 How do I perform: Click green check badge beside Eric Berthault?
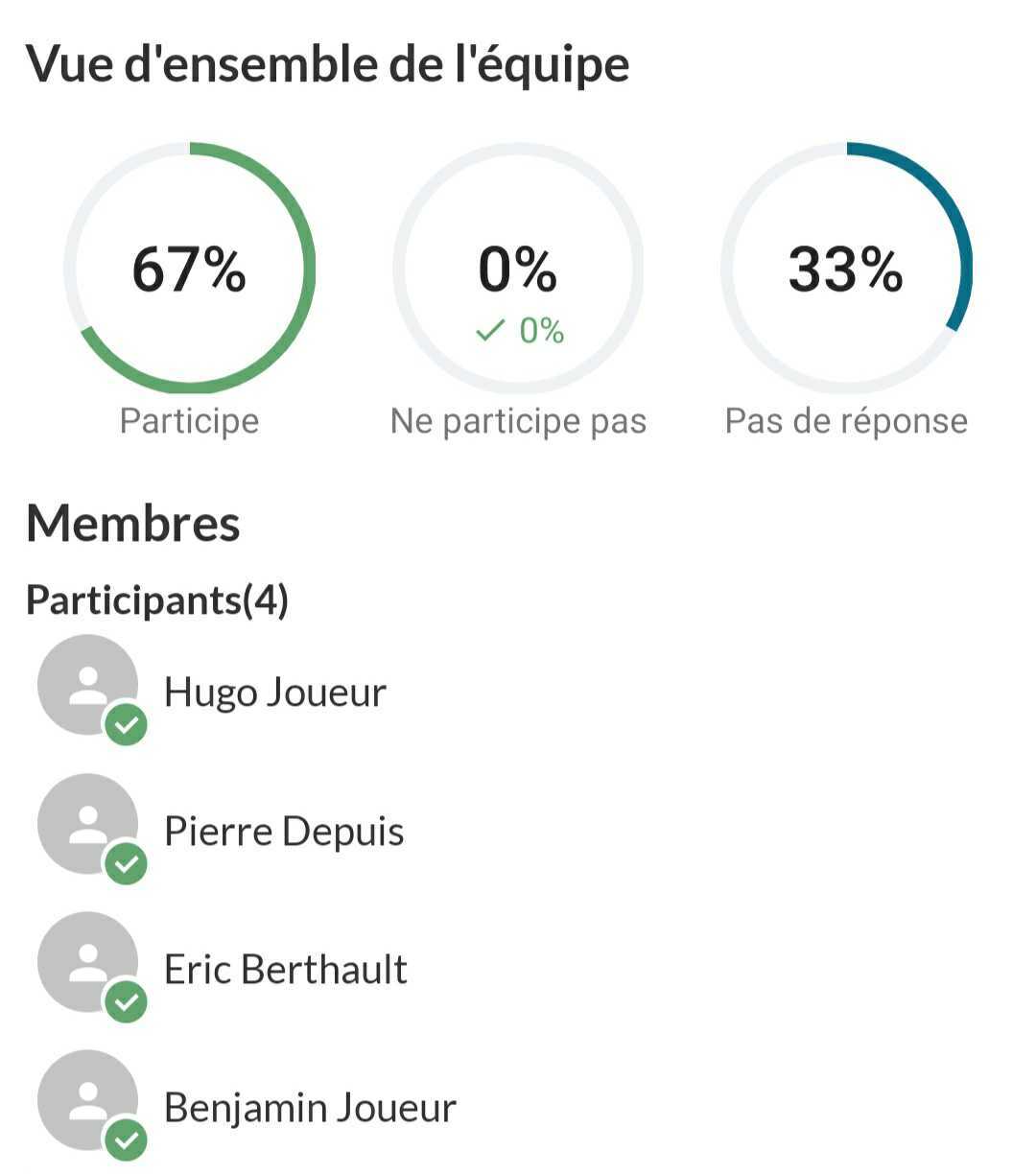pyautogui.click(x=126, y=1002)
